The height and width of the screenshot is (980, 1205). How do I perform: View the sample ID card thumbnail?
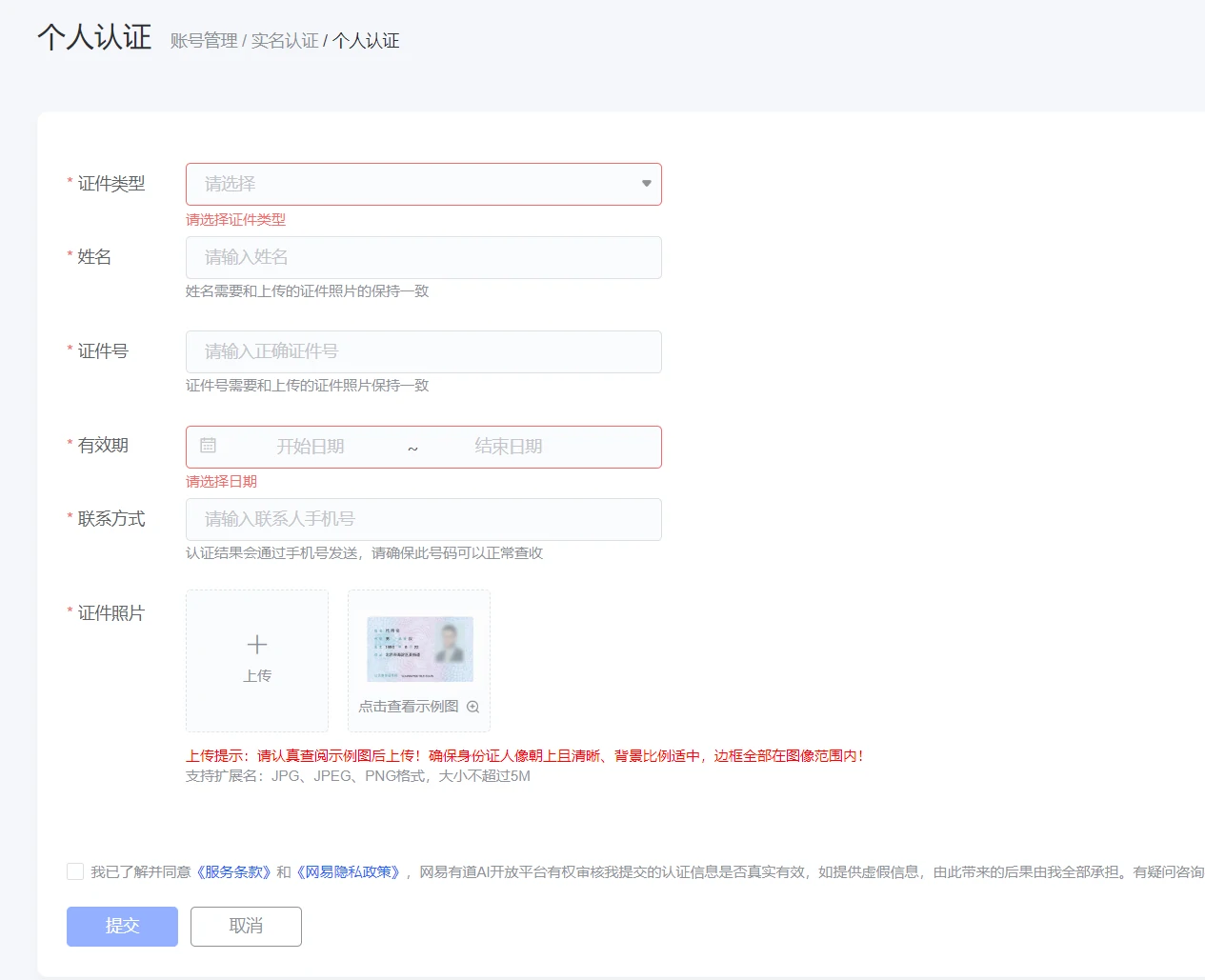[418, 648]
